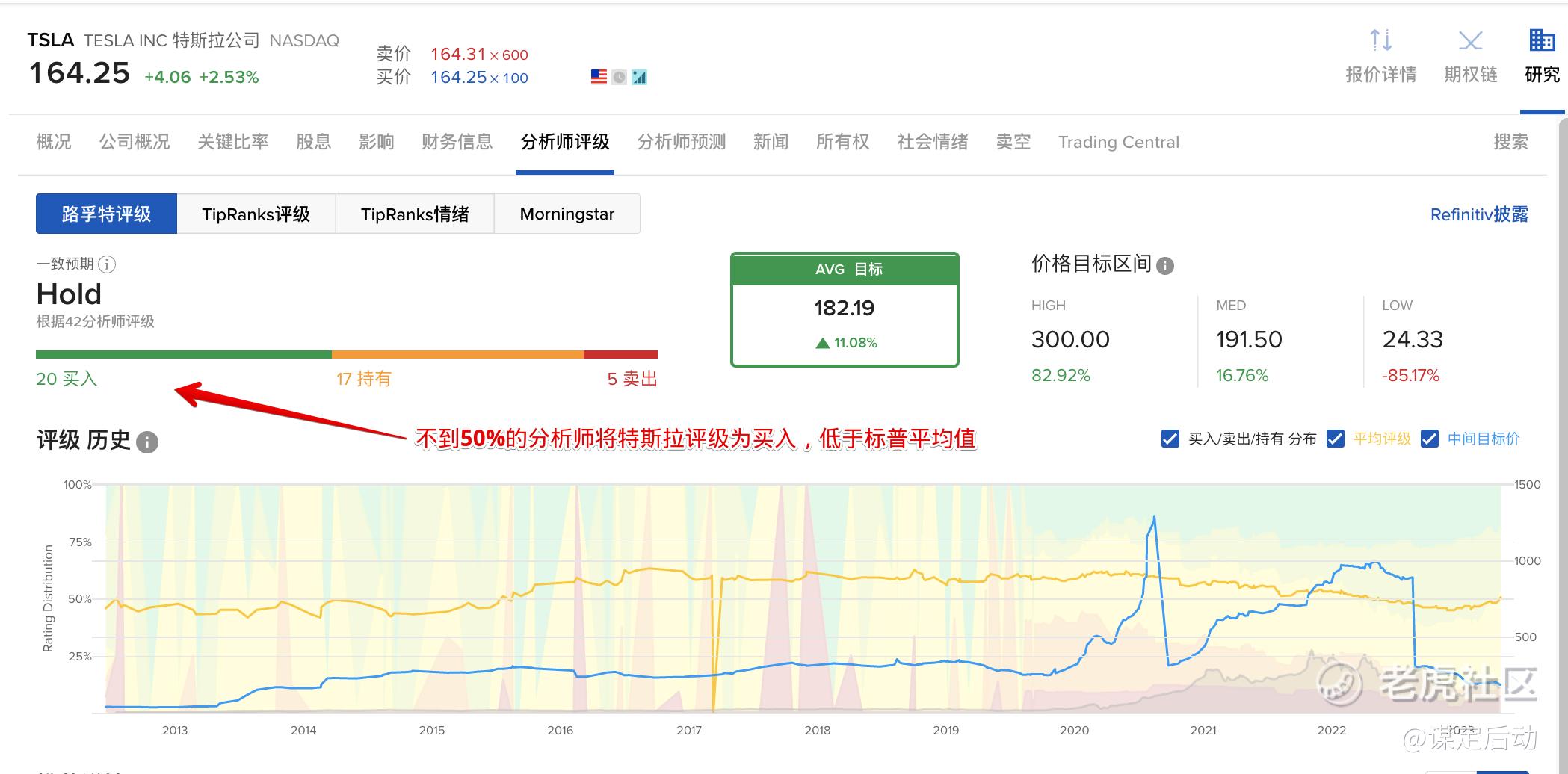Image resolution: width=1568 pixels, height=774 pixels.
Task: Select TipRanks评级 button
Action: (x=256, y=214)
